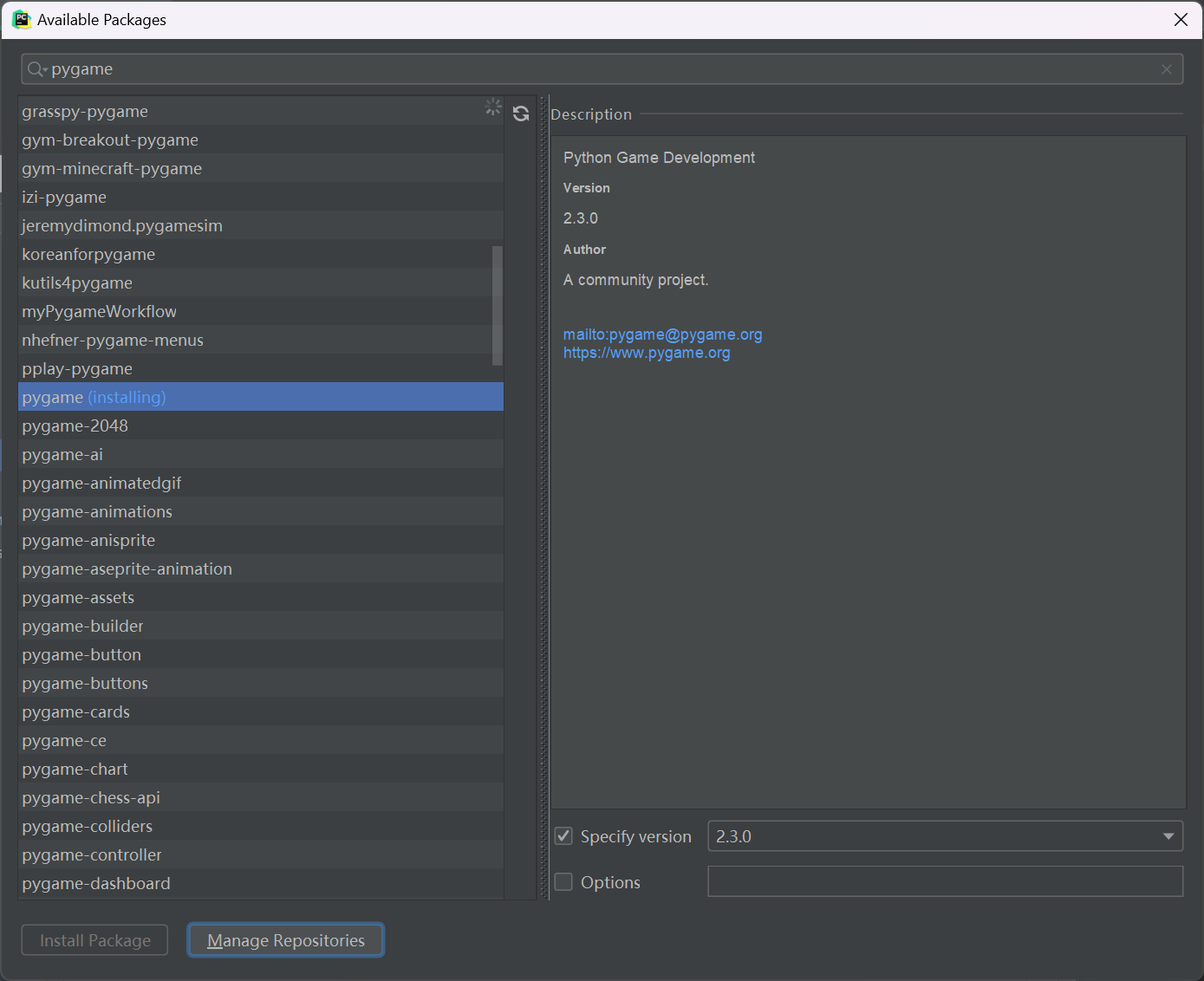Click the package list scrollbar thumb

(498, 305)
